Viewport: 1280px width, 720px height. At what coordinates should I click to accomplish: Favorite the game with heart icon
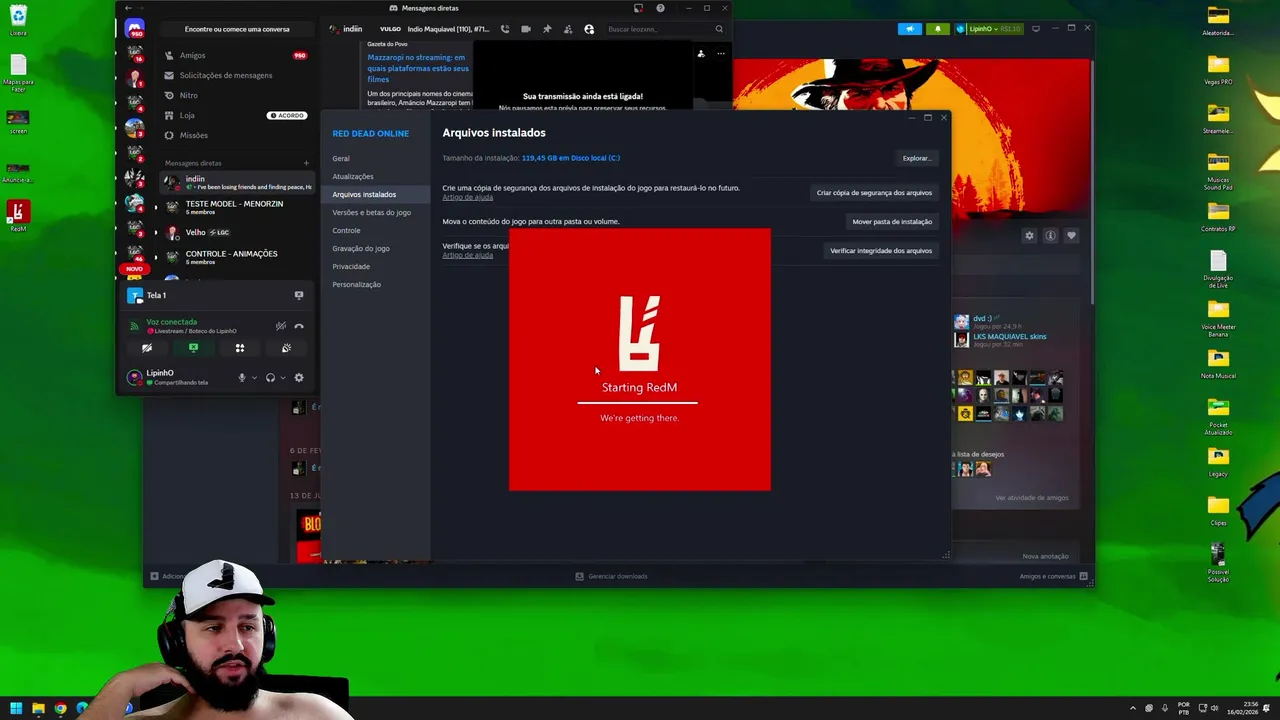click(x=1071, y=235)
